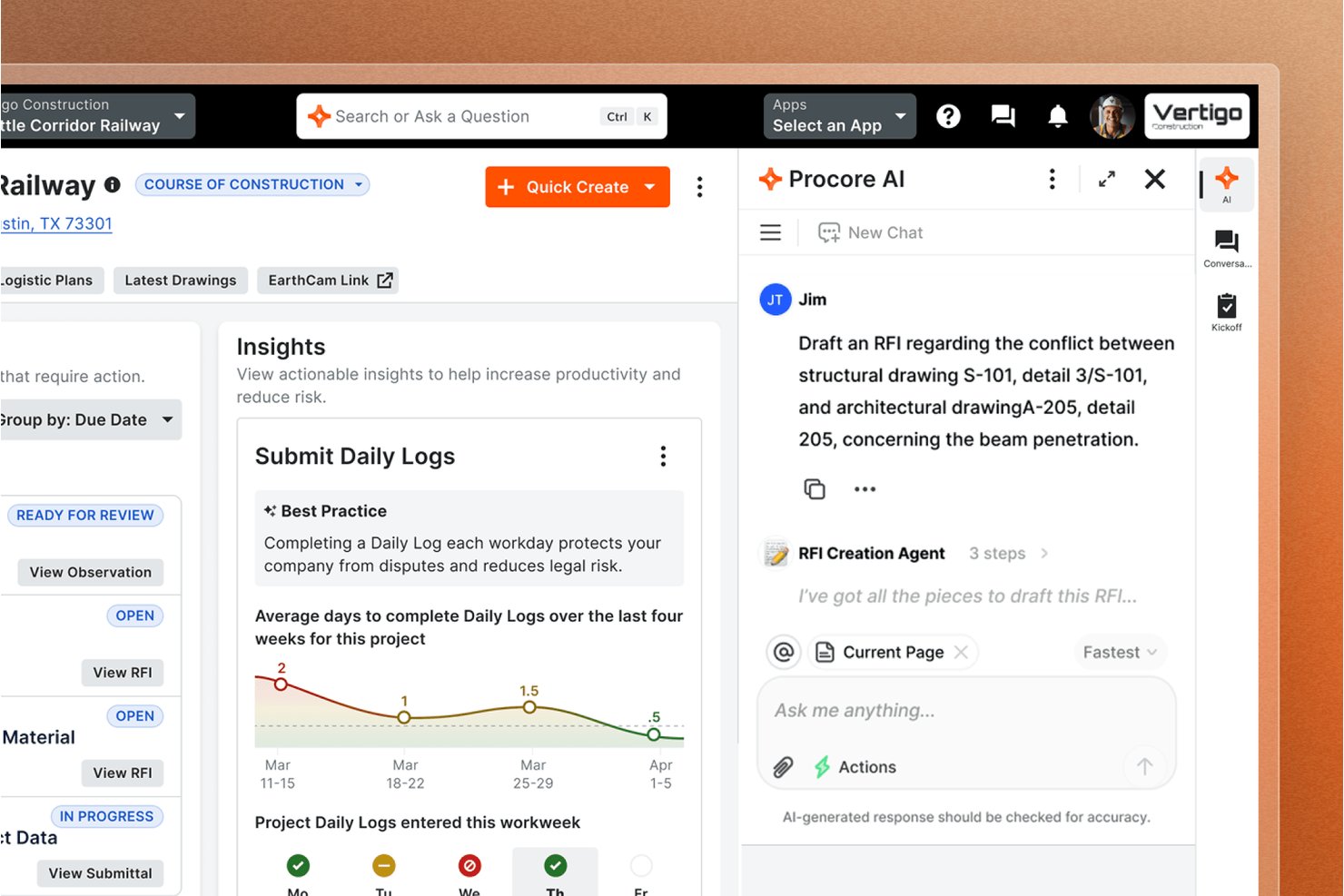Viewport: 1344px width, 896px height.
Task: Attach a file with the paperclip icon
Action: [x=783, y=767]
